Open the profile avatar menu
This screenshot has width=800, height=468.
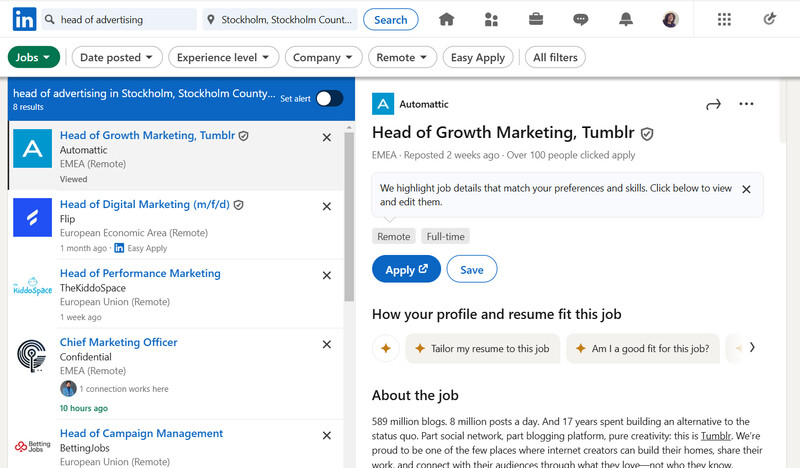[670, 19]
